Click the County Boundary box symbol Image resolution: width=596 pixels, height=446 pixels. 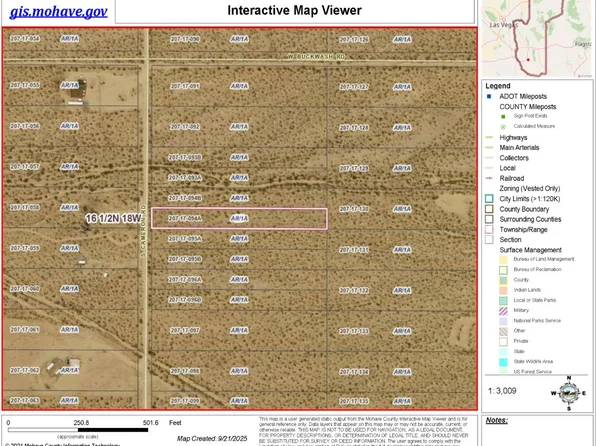[489, 209]
